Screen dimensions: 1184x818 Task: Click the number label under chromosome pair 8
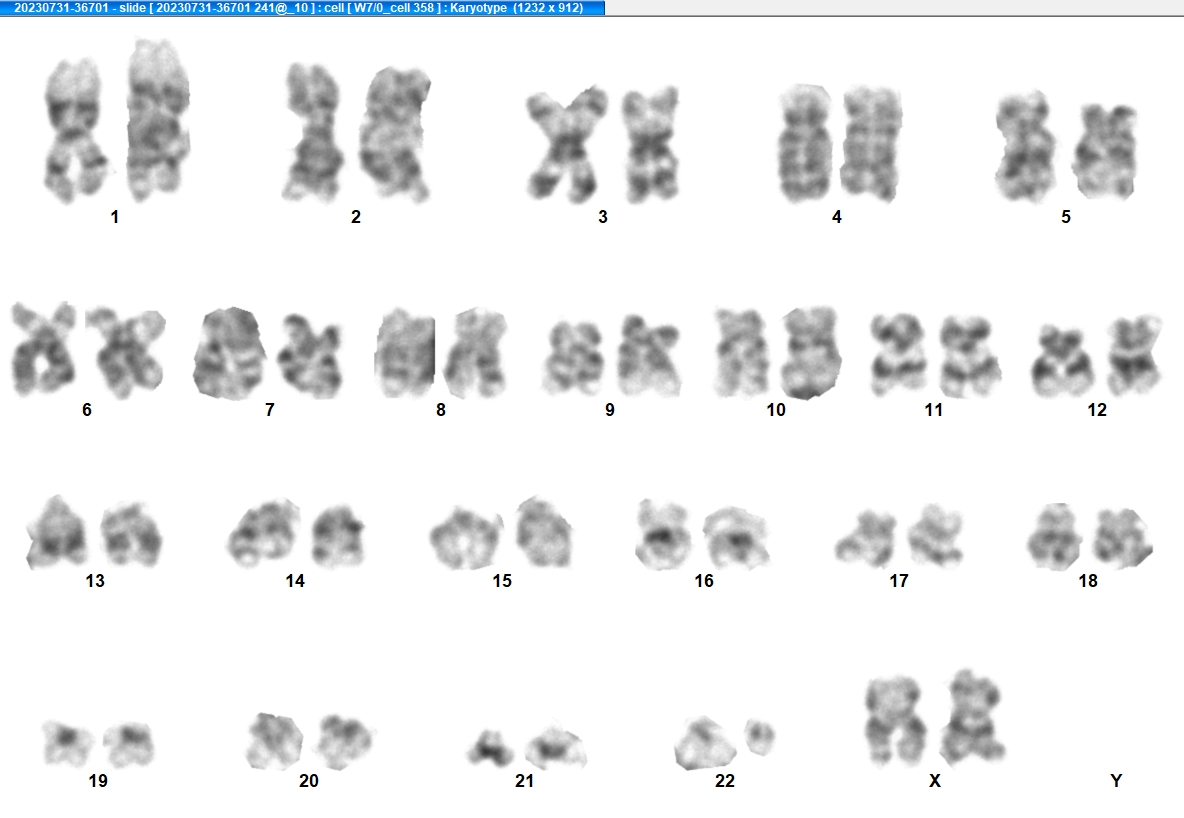pos(441,410)
